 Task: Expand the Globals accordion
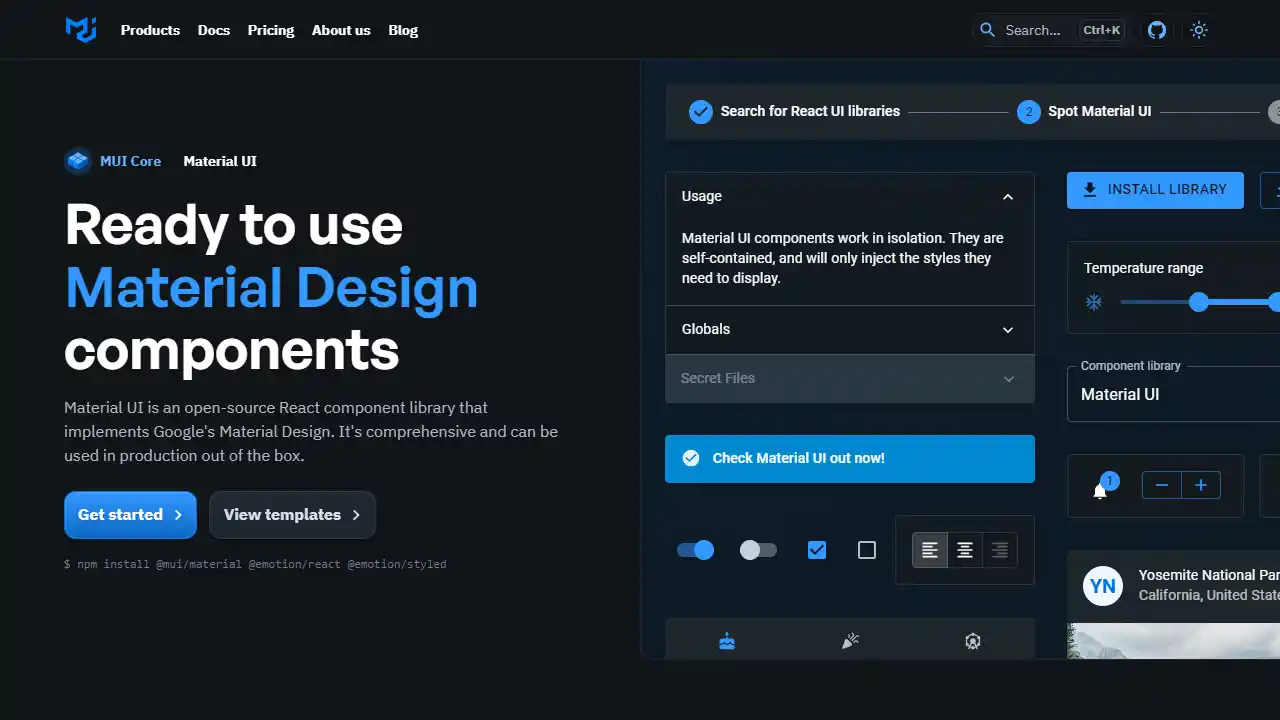click(x=850, y=329)
